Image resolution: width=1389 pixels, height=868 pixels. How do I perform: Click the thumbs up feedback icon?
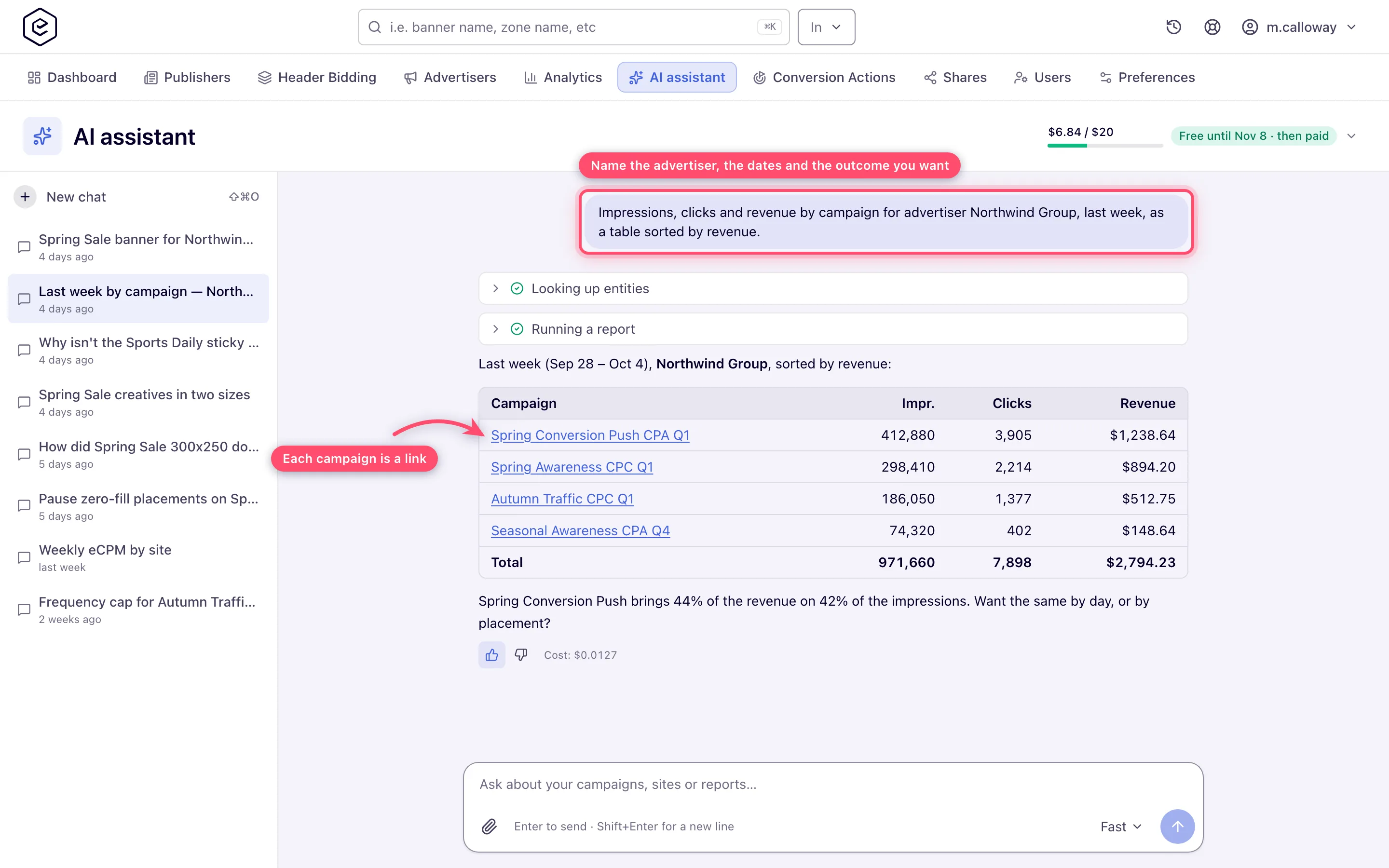pos(492,654)
